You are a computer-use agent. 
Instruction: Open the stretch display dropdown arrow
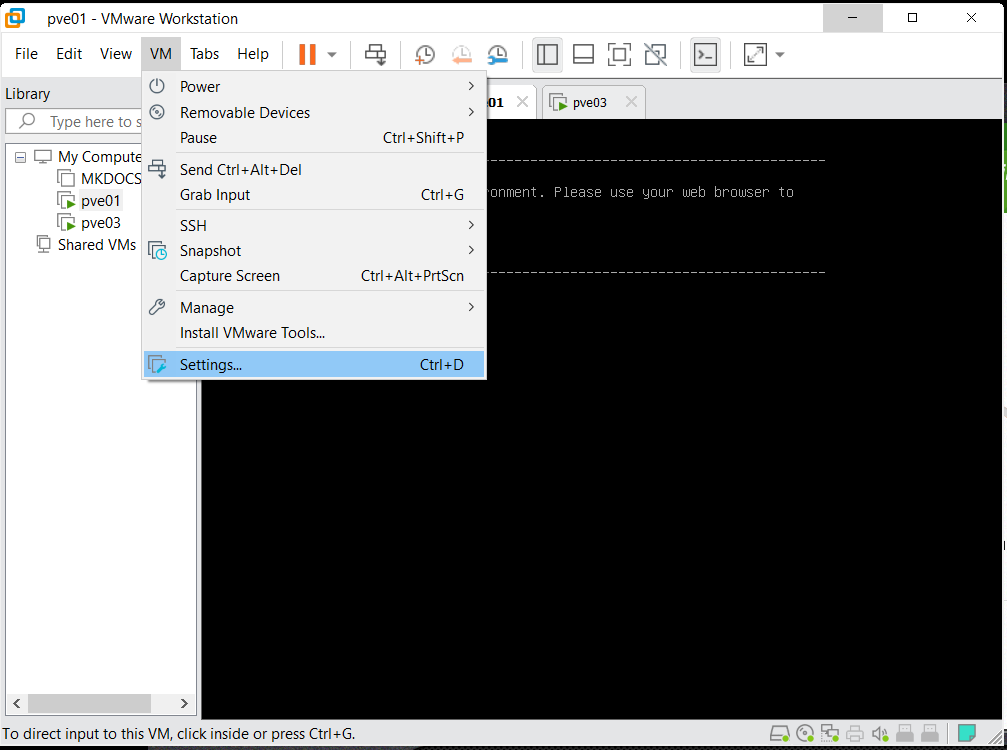pos(780,55)
